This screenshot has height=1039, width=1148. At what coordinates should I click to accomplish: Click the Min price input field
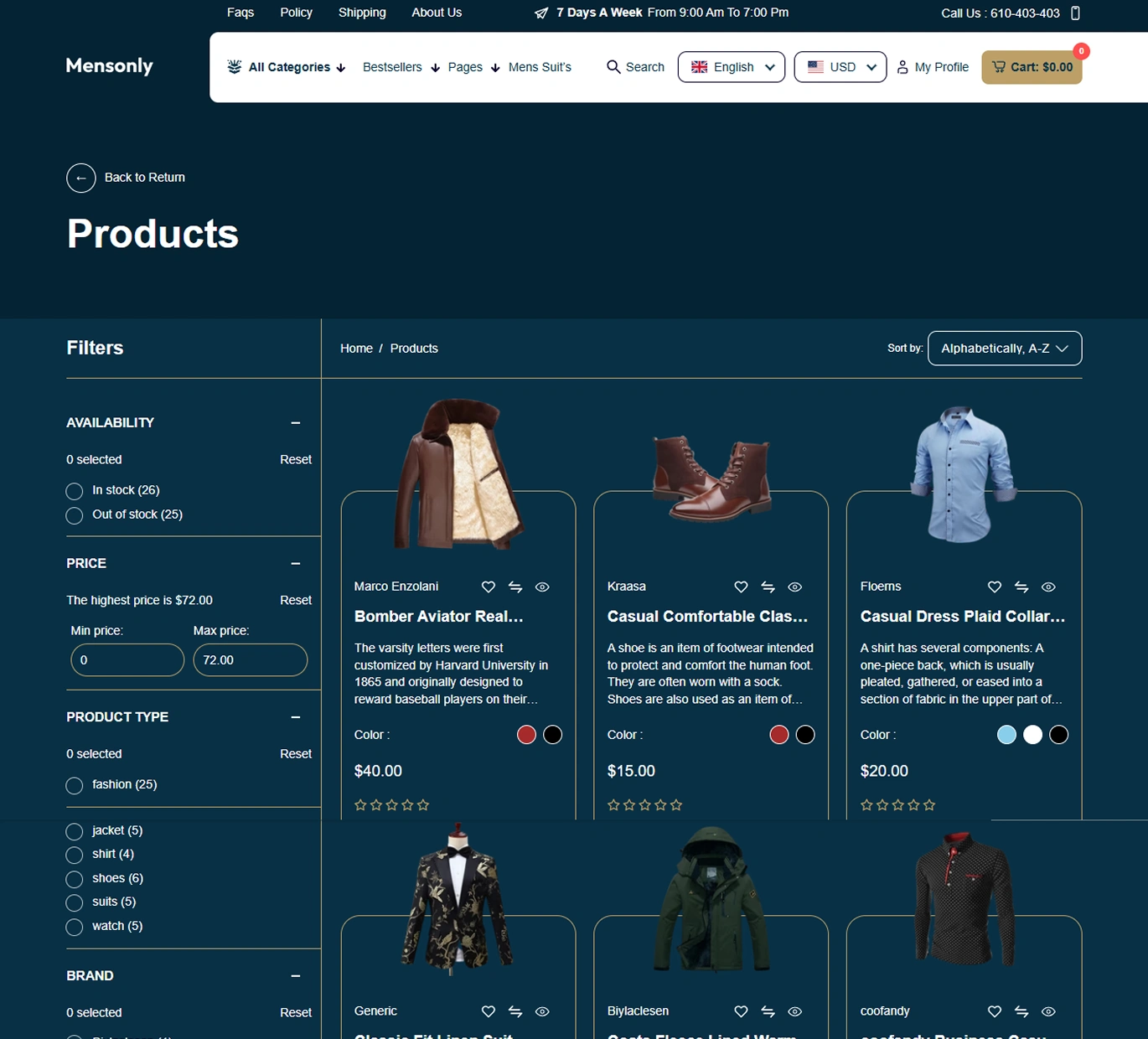127,660
